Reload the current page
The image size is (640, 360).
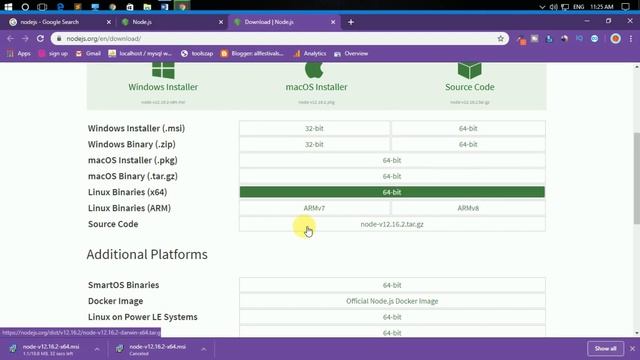(x=40, y=38)
